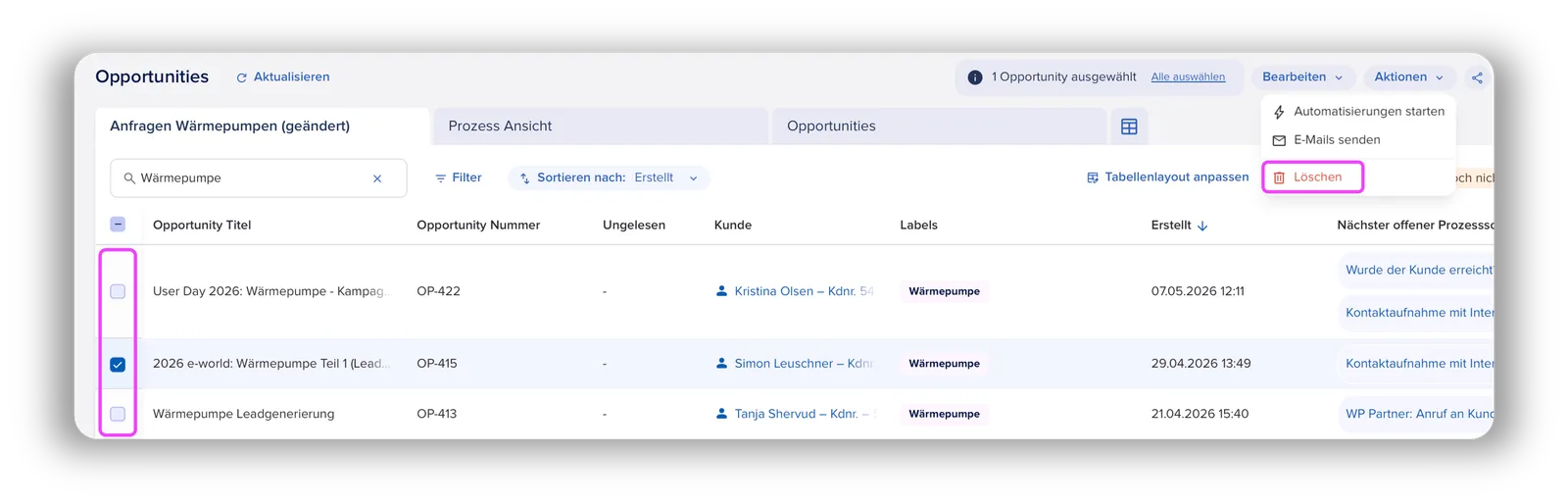
Task: Click the info icon in selection banner
Action: tap(975, 77)
